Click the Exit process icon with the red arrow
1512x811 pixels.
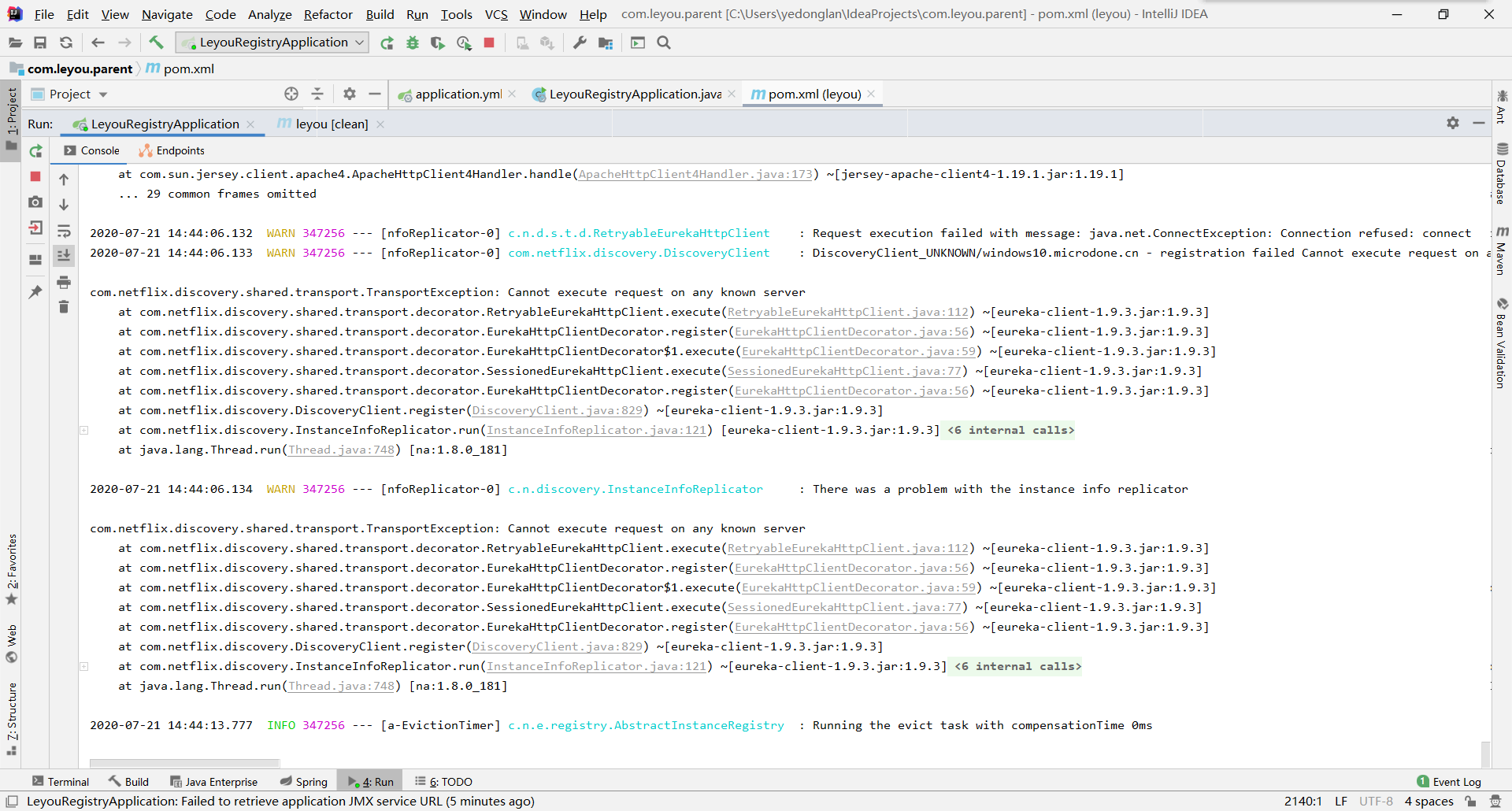(x=35, y=228)
